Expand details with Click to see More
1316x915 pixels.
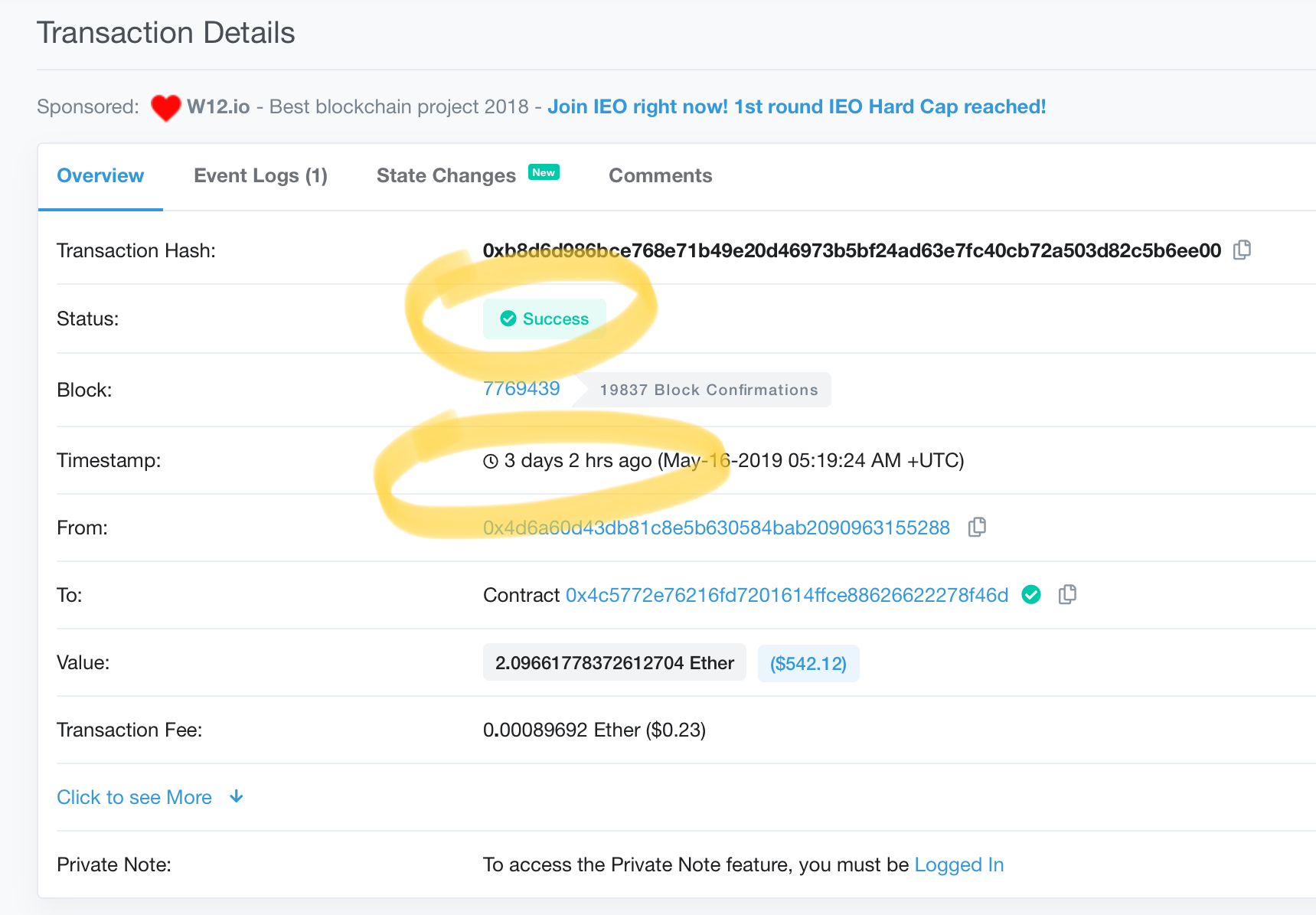click(x=135, y=797)
